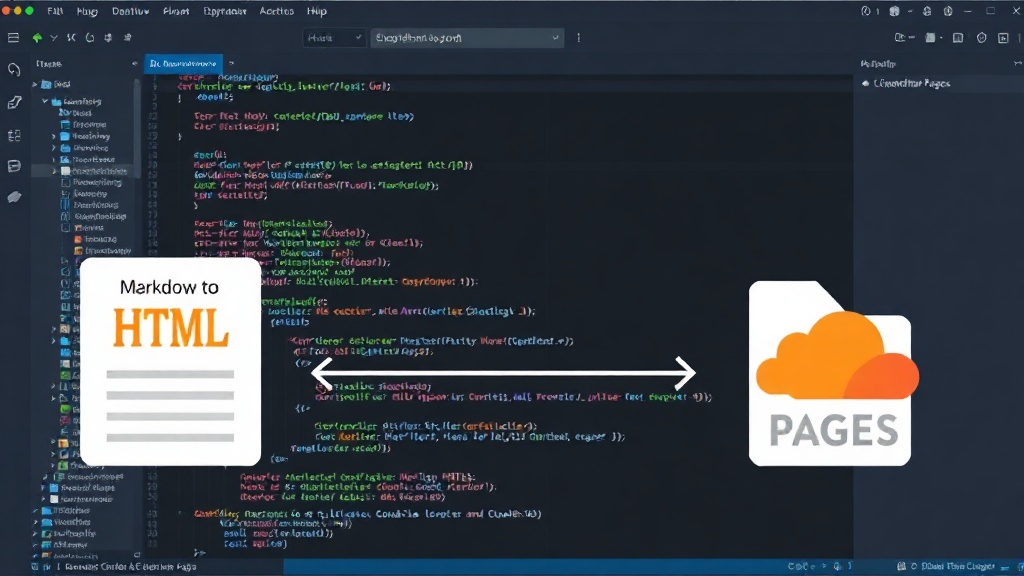Click the shield icon in the title bar

point(948,11)
